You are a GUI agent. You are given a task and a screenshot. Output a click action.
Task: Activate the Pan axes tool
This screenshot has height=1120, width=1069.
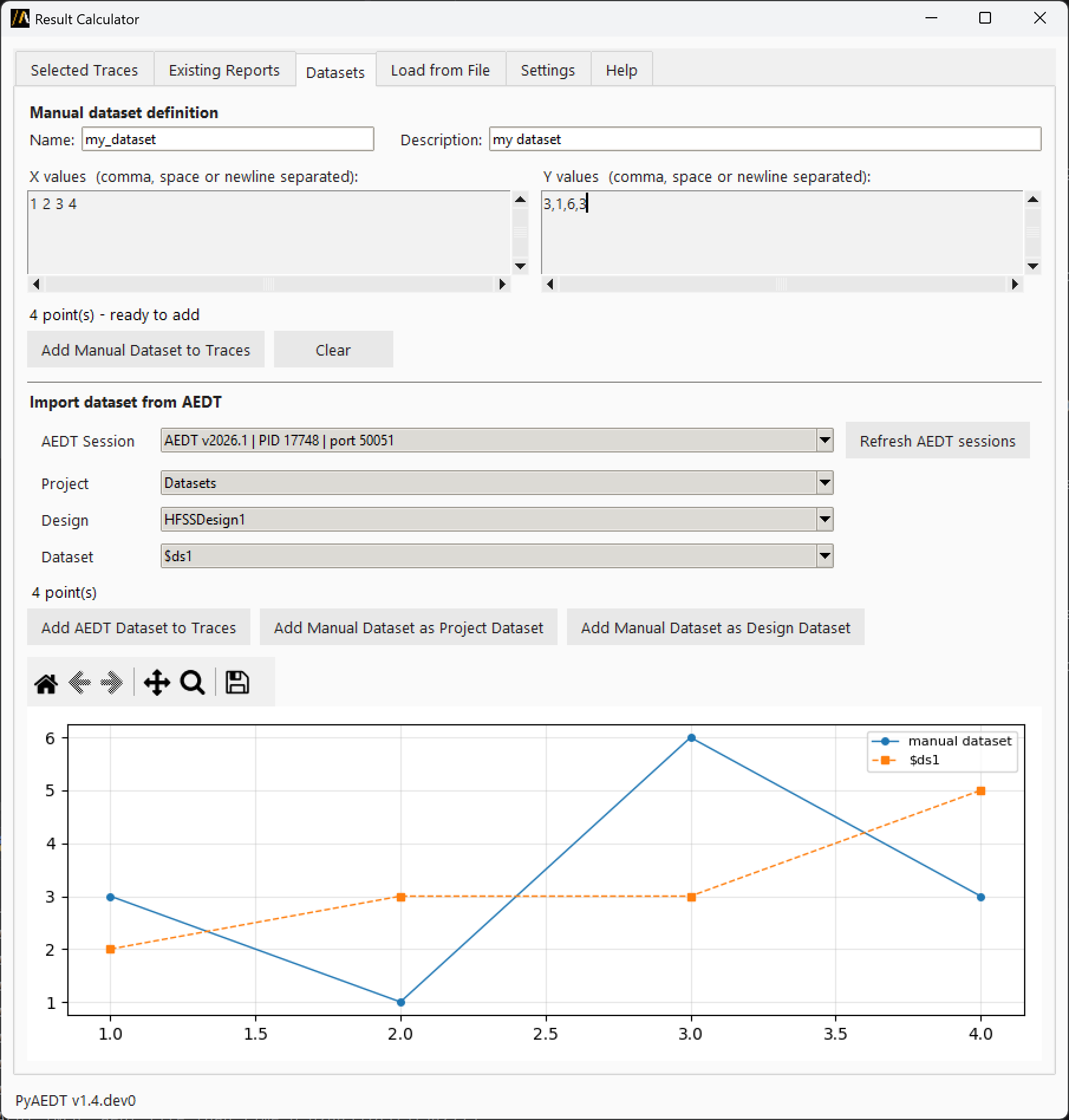(157, 683)
